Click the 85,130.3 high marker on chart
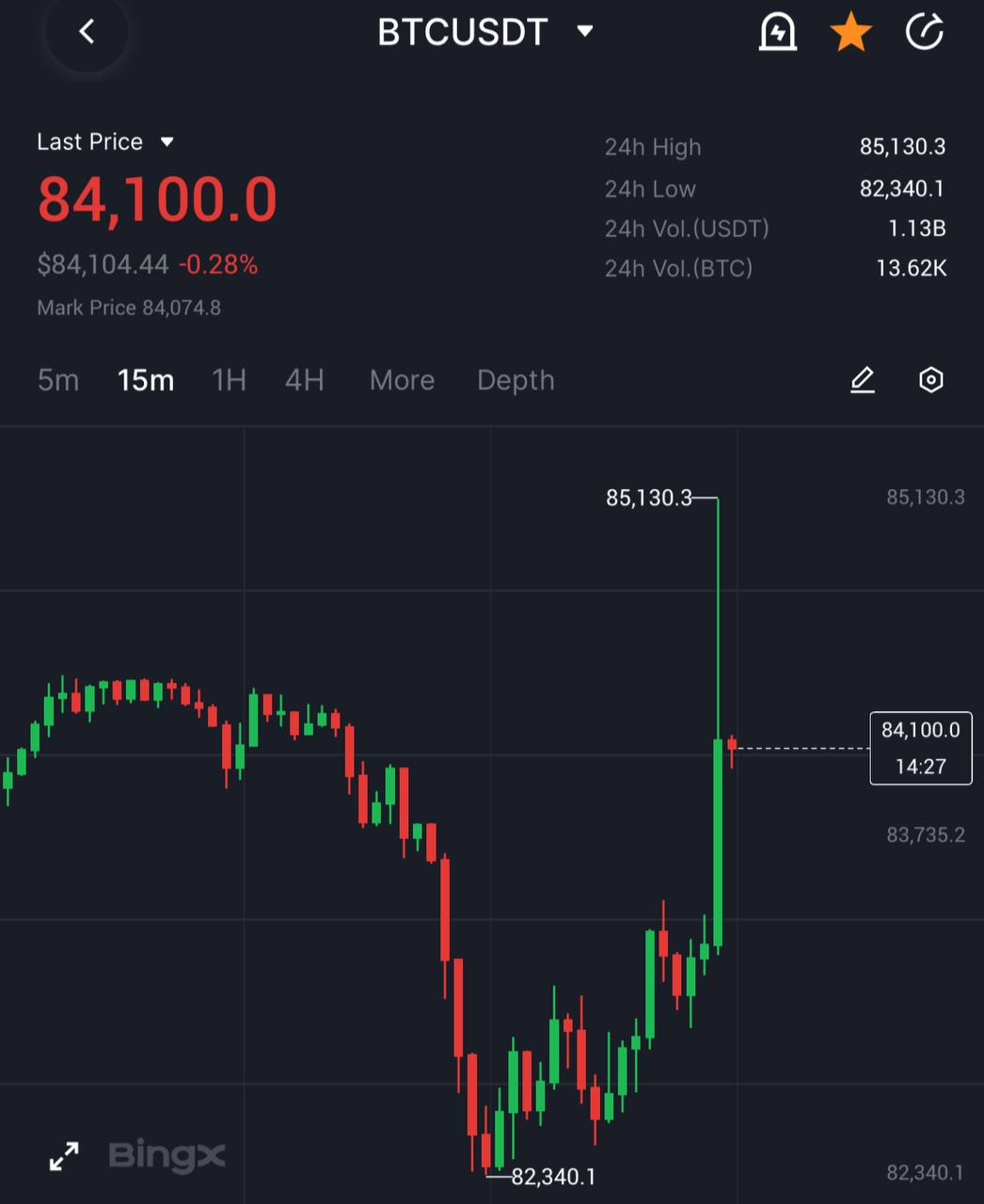This screenshot has width=984, height=1204. point(648,498)
